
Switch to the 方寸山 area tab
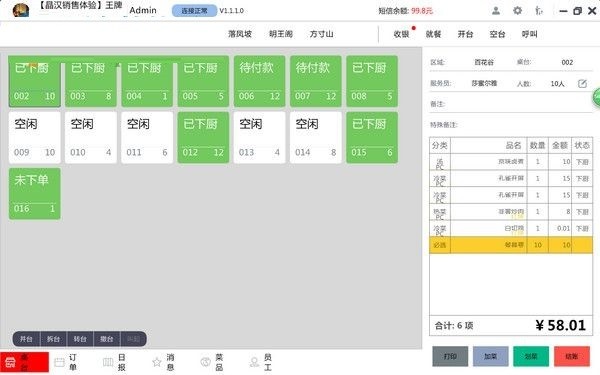click(x=321, y=34)
